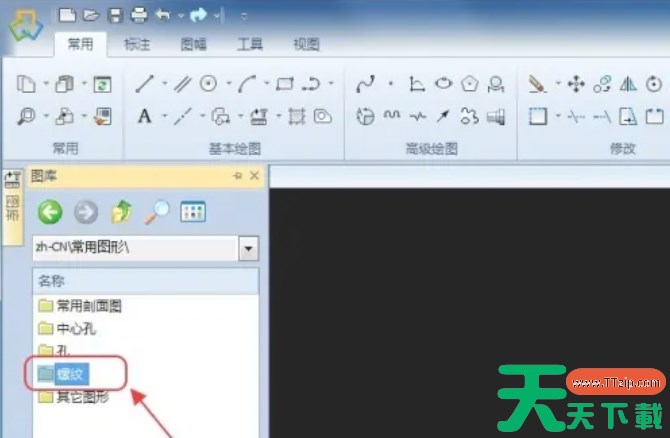The height and width of the screenshot is (438, 670).
Task: Expand the Arc tool dropdown arrow
Action: tap(267, 83)
